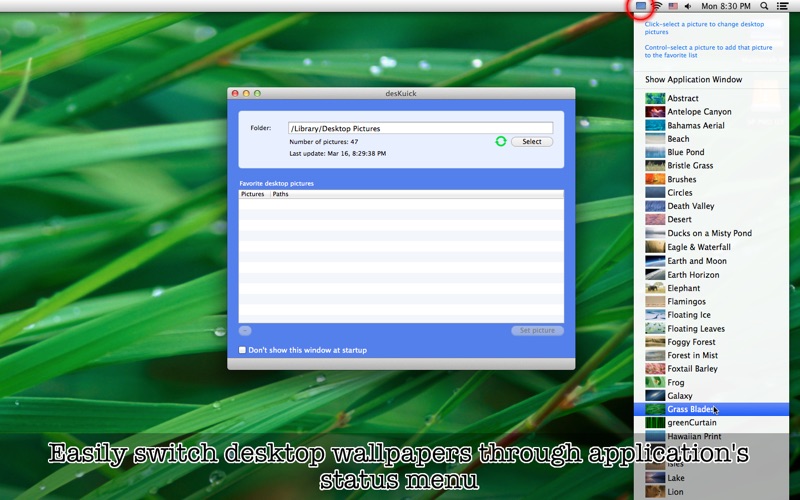Click the desKuick status menu icon
This screenshot has width=800, height=500.
click(x=641, y=6)
